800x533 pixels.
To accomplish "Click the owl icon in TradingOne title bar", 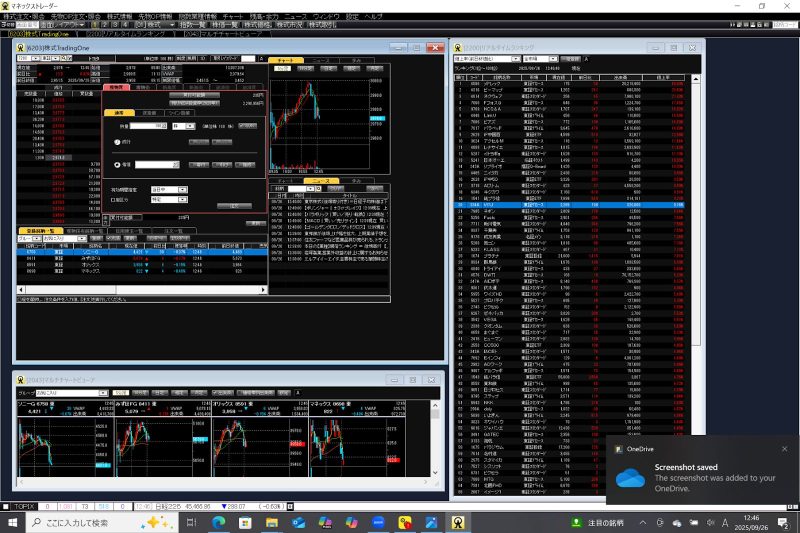I will 21,47.
